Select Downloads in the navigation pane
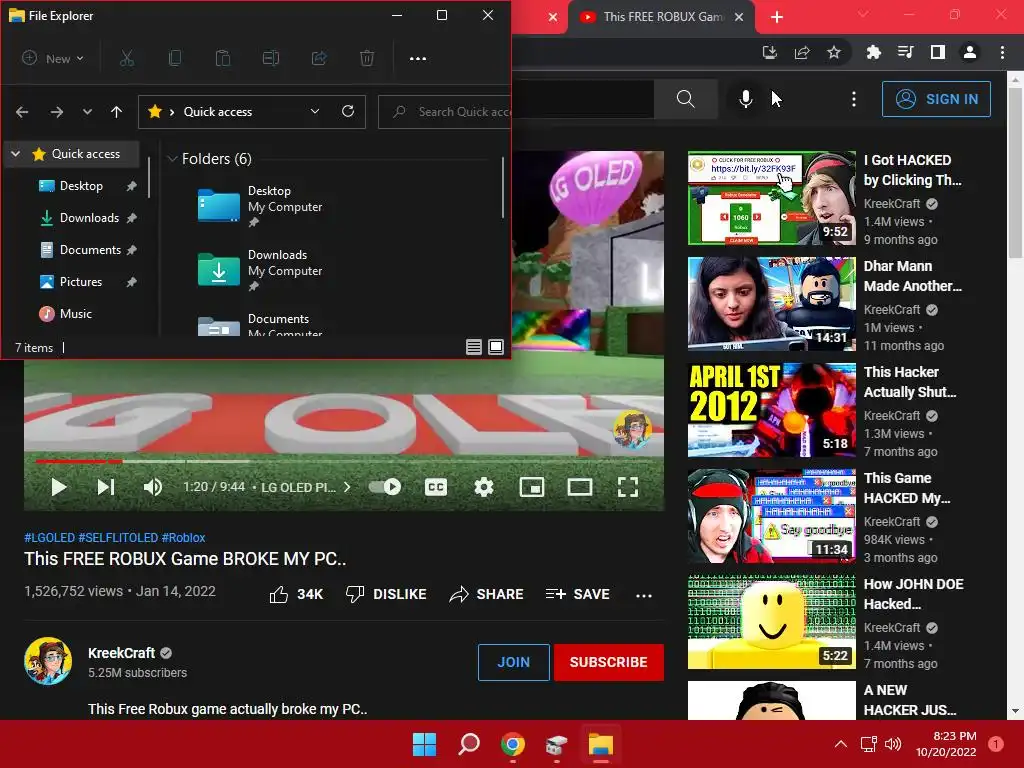1024x768 pixels. point(88,218)
